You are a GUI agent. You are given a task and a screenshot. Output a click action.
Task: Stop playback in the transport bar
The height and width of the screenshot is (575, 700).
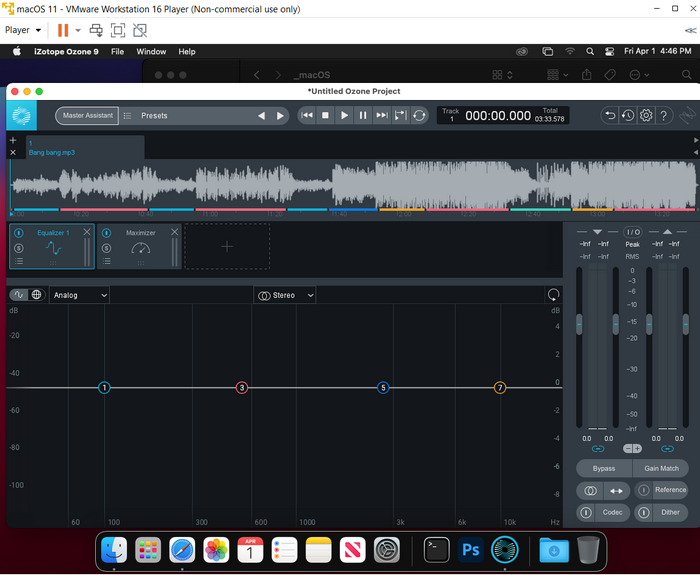coord(325,116)
